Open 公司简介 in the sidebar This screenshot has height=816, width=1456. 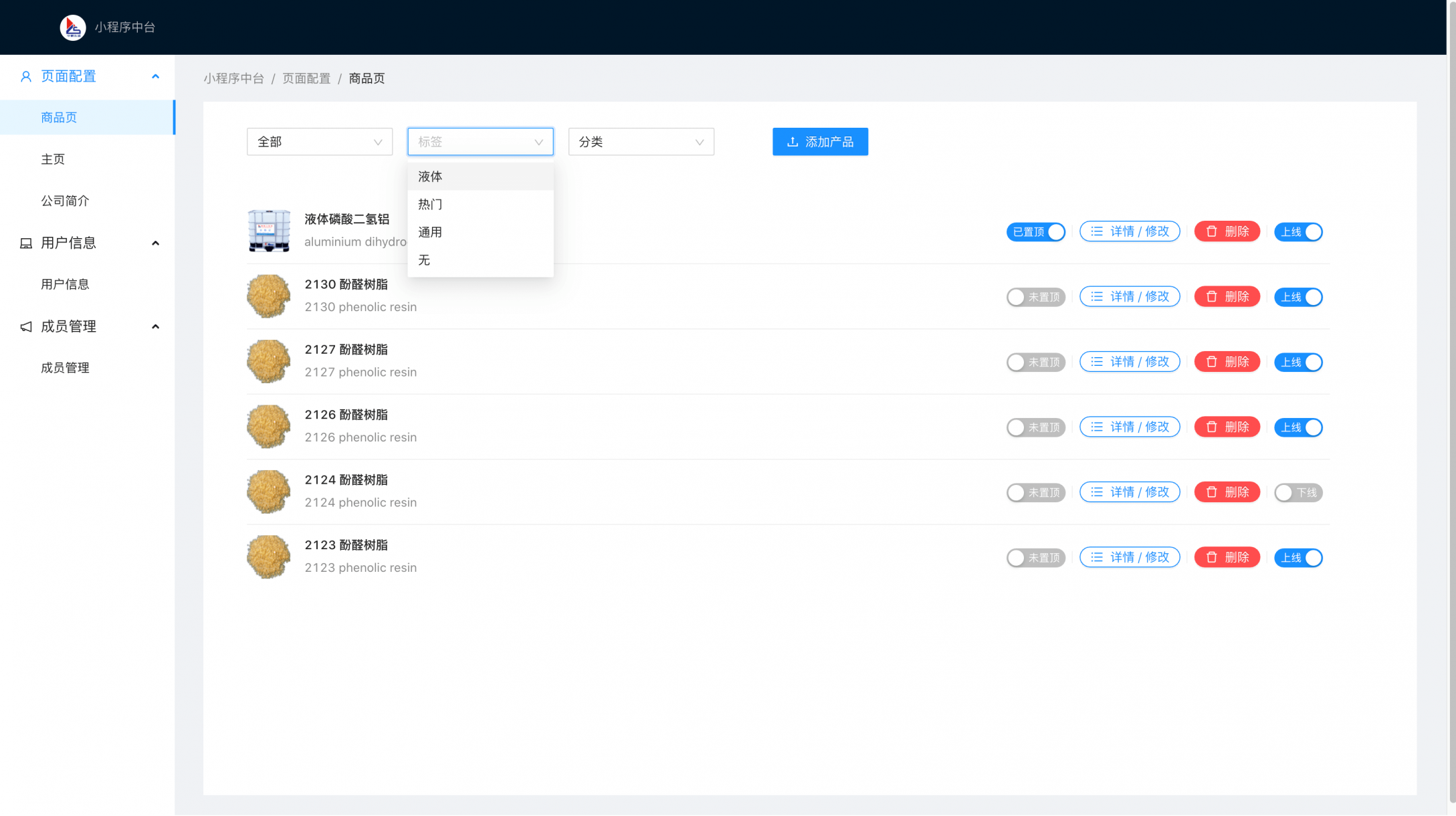[65, 201]
